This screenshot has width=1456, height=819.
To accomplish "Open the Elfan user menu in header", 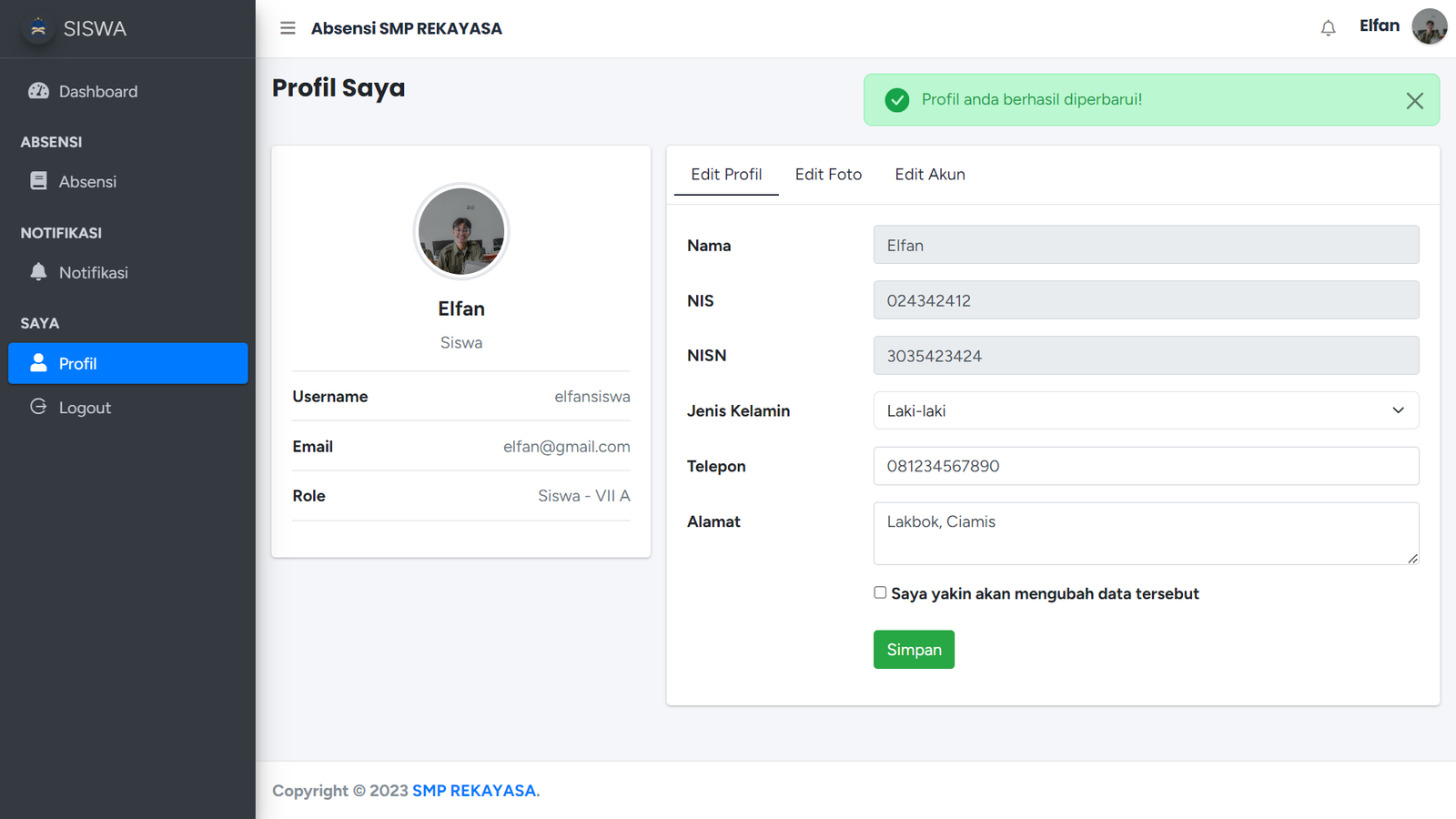I will pos(1379,26).
